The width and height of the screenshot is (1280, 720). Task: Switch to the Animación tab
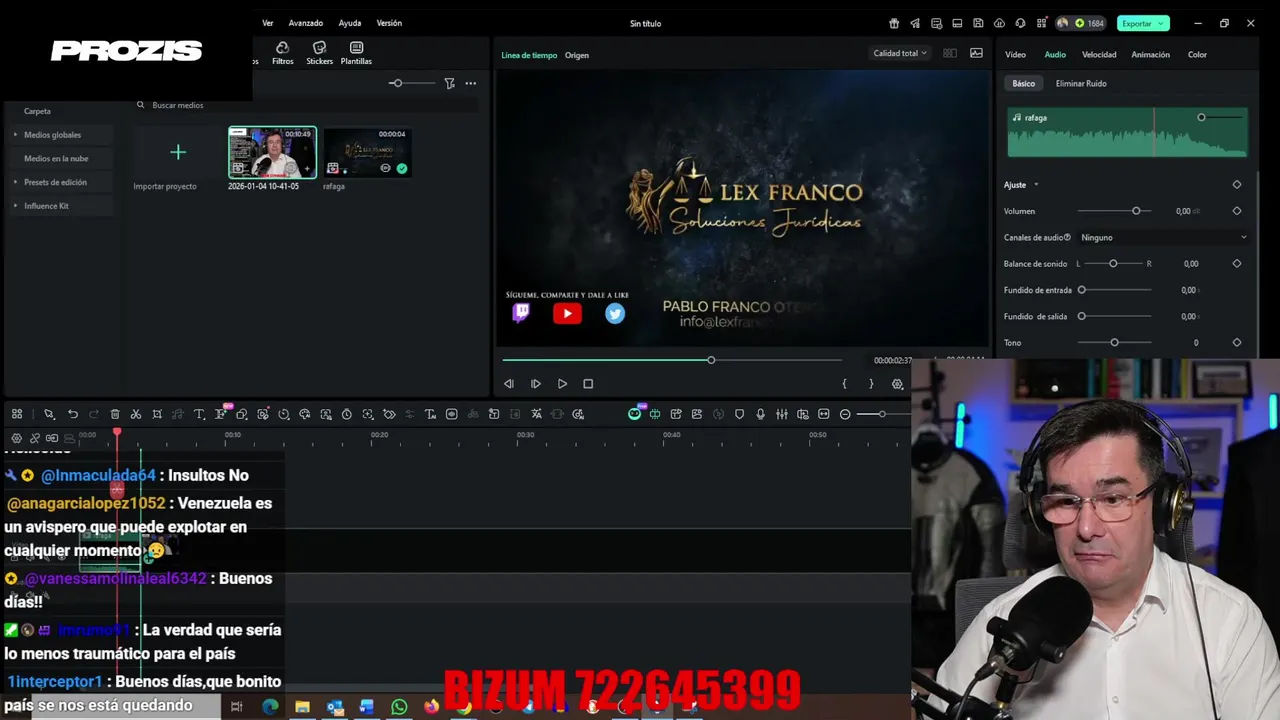(x=1150, y=54)
